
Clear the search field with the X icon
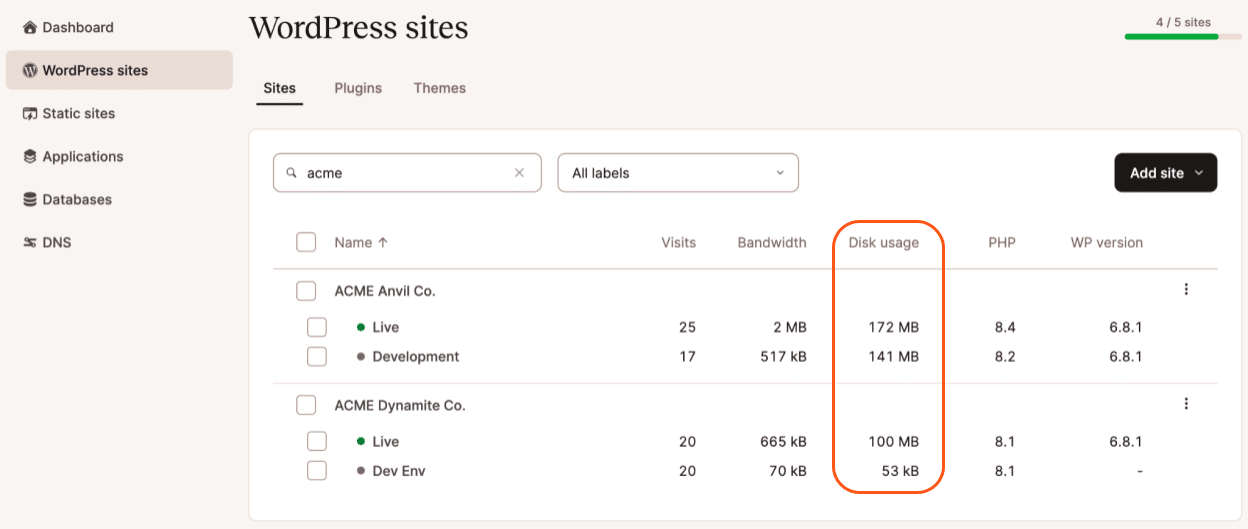pos(519,173)
